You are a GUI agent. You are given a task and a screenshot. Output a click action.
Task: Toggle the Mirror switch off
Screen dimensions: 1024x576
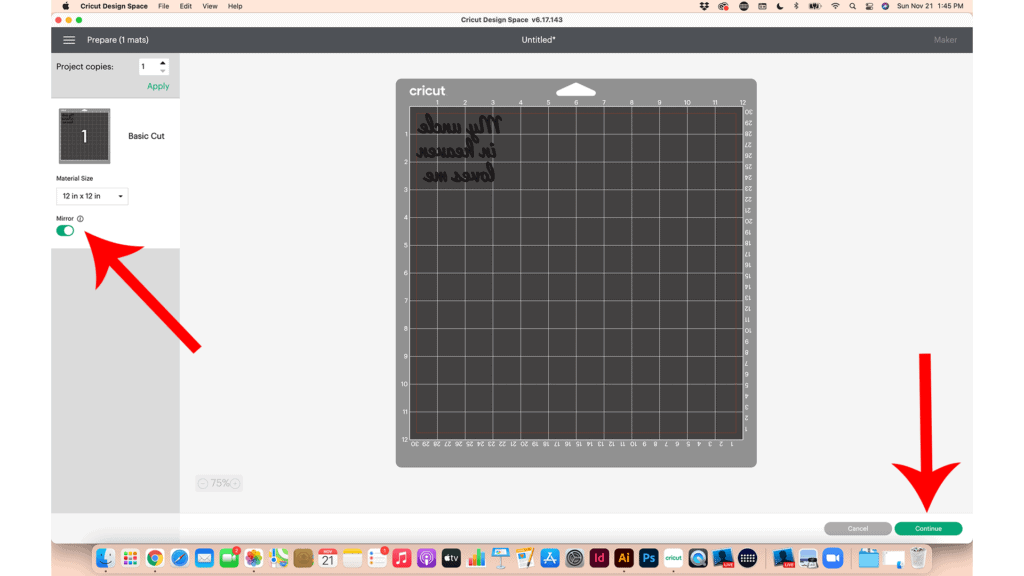tap(65, 231)
